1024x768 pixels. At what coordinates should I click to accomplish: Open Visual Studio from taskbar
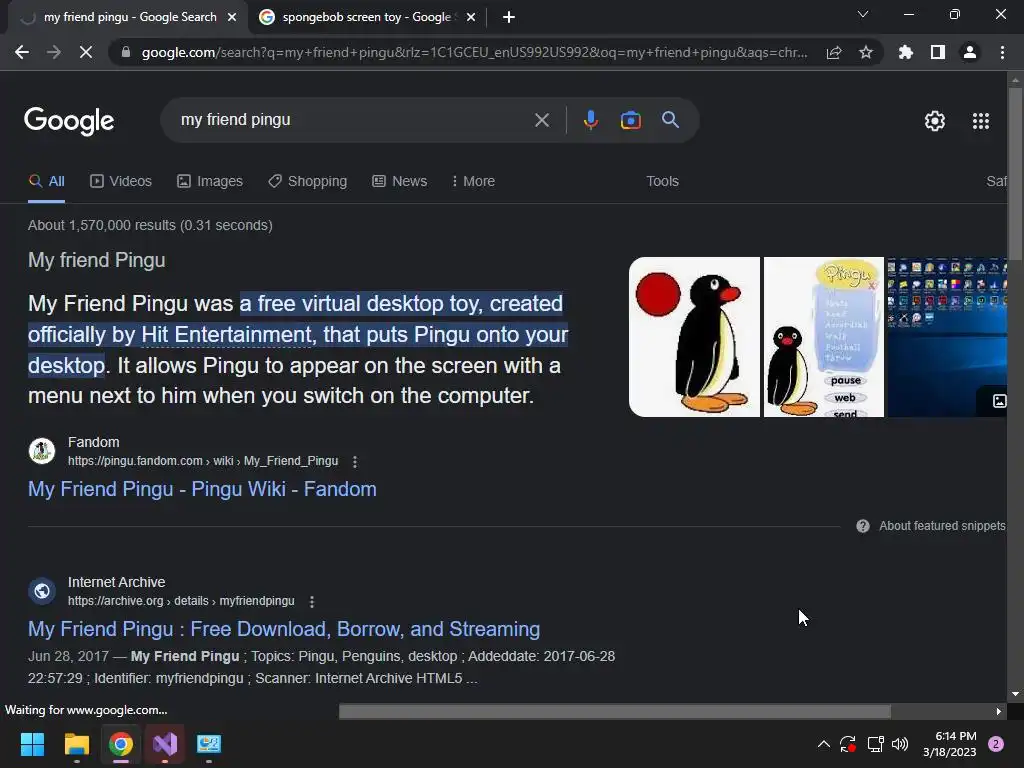pyautogui.click(x=165, y=744)
